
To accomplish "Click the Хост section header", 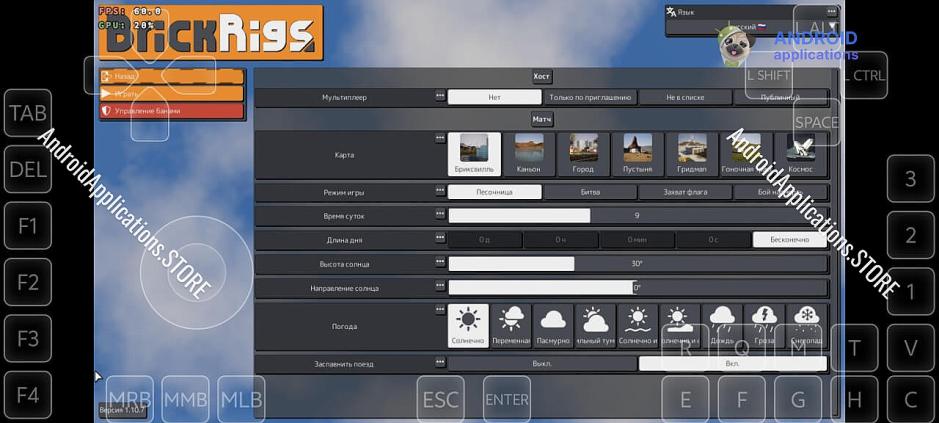I will point(542,77).
